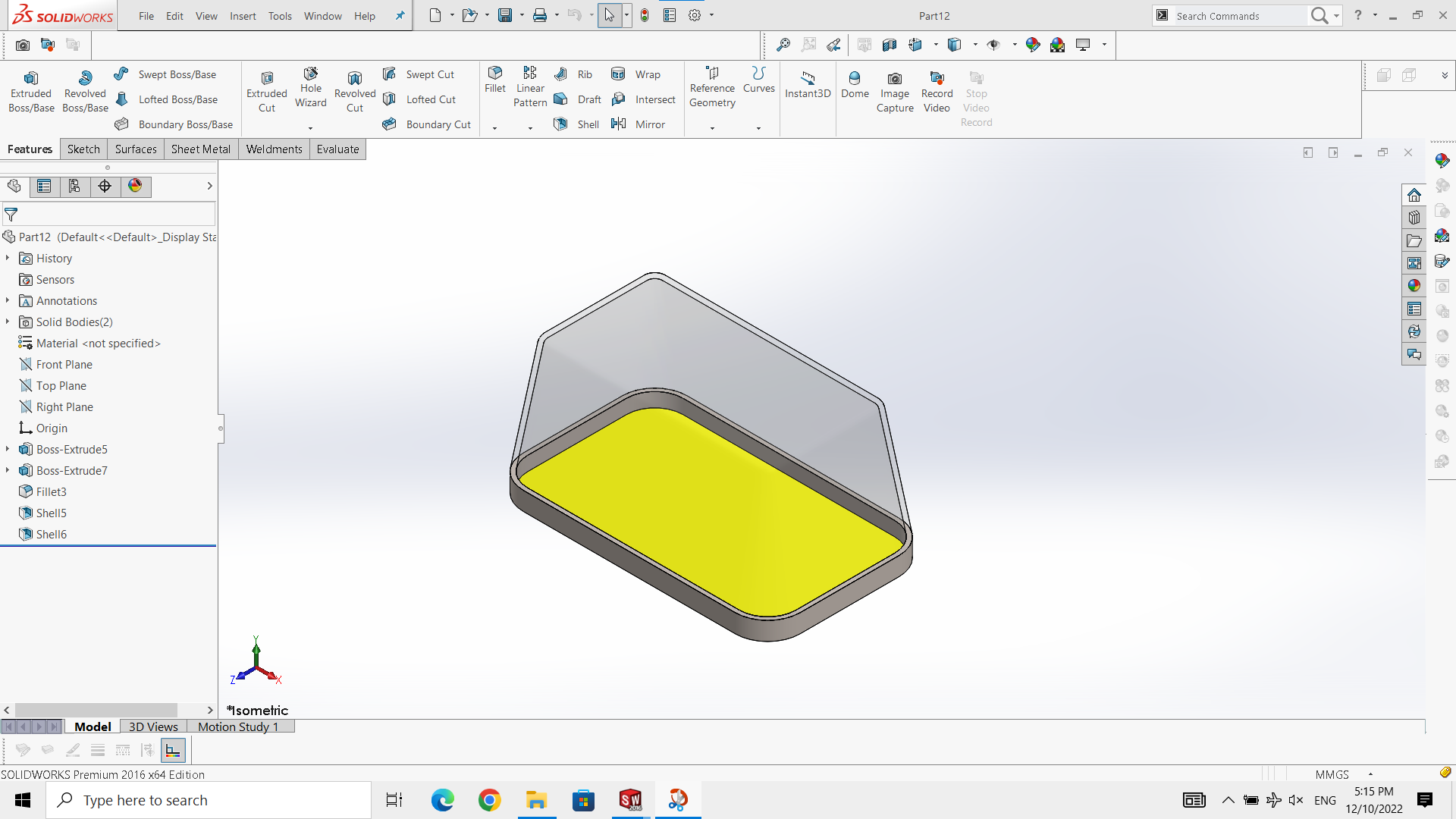Activate the Revolved Cut tool
This screenshot has width=1456, height=819.
[355, 92]
